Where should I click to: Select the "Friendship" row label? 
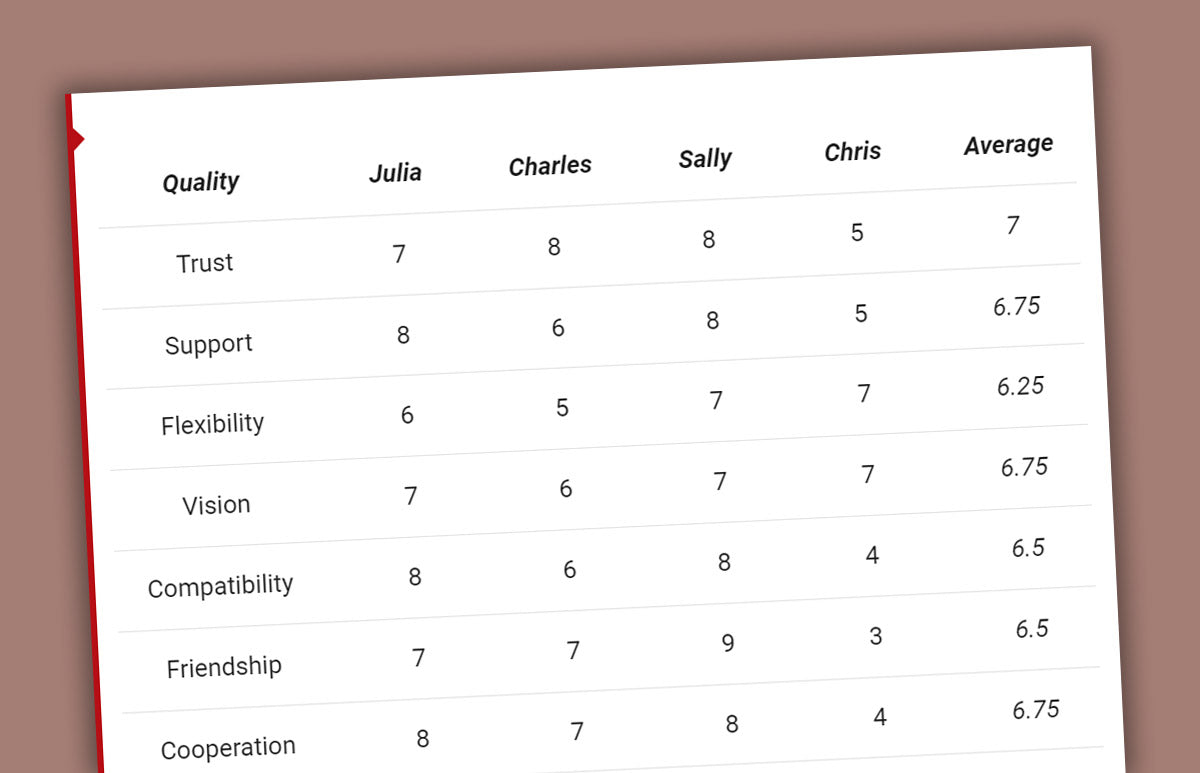(224, 667)
